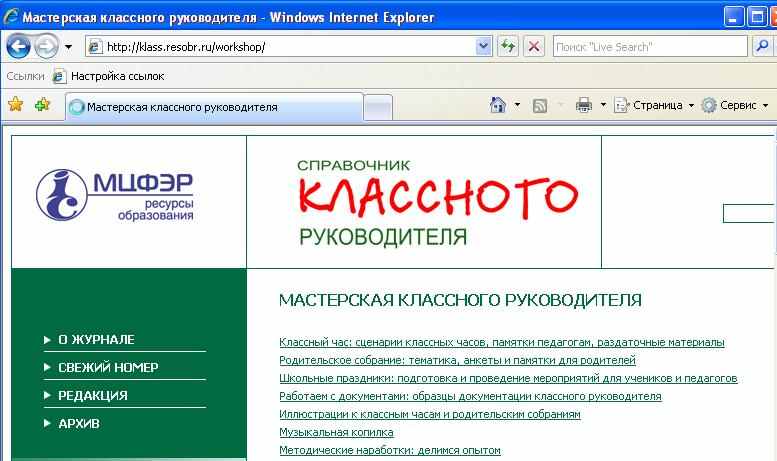Open Favorites Center star icon
This screenshot has height=461, width=777.
[15, 104]
